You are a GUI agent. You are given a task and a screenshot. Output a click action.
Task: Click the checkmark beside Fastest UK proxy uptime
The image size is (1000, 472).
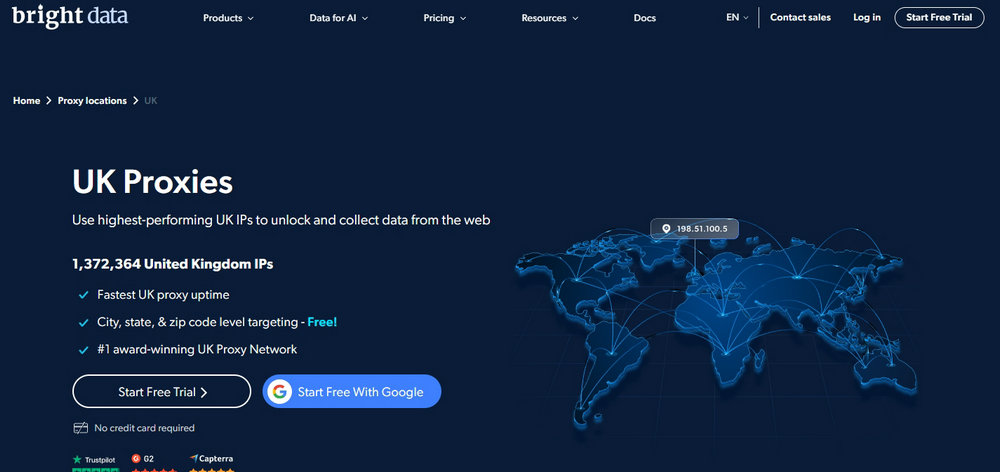pos(83,295)
